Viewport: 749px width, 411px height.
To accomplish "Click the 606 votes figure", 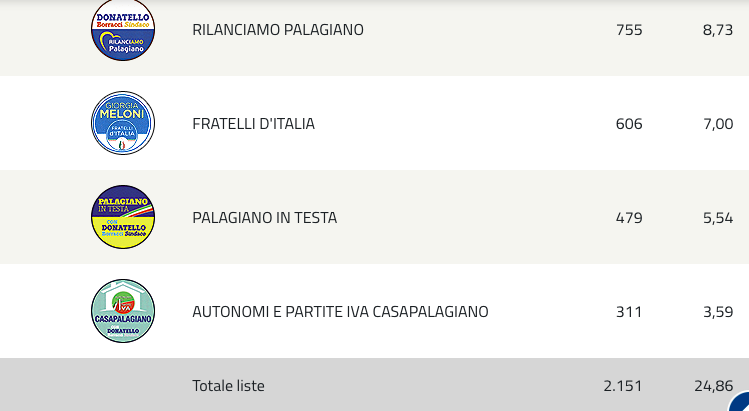I will tap(629, 124).
